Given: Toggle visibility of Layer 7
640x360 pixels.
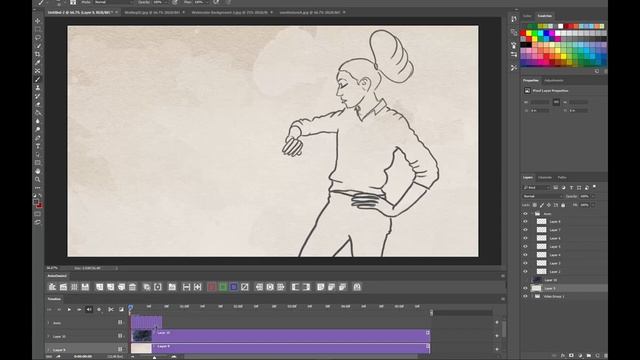Looking at the screenshot, I should pos(525,230).
